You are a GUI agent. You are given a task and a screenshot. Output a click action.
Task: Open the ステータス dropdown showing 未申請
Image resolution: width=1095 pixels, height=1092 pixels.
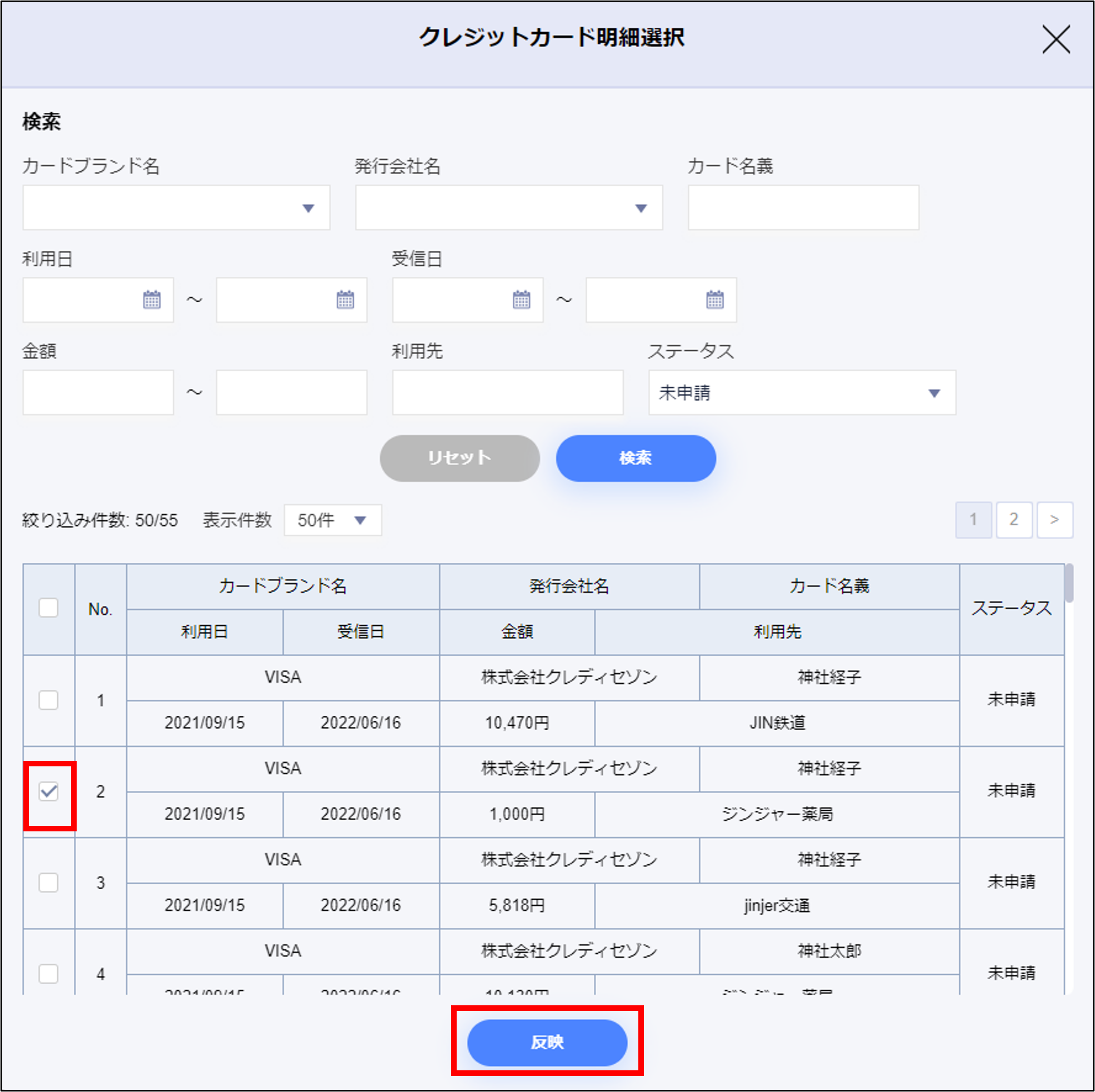tap(802, 392)
